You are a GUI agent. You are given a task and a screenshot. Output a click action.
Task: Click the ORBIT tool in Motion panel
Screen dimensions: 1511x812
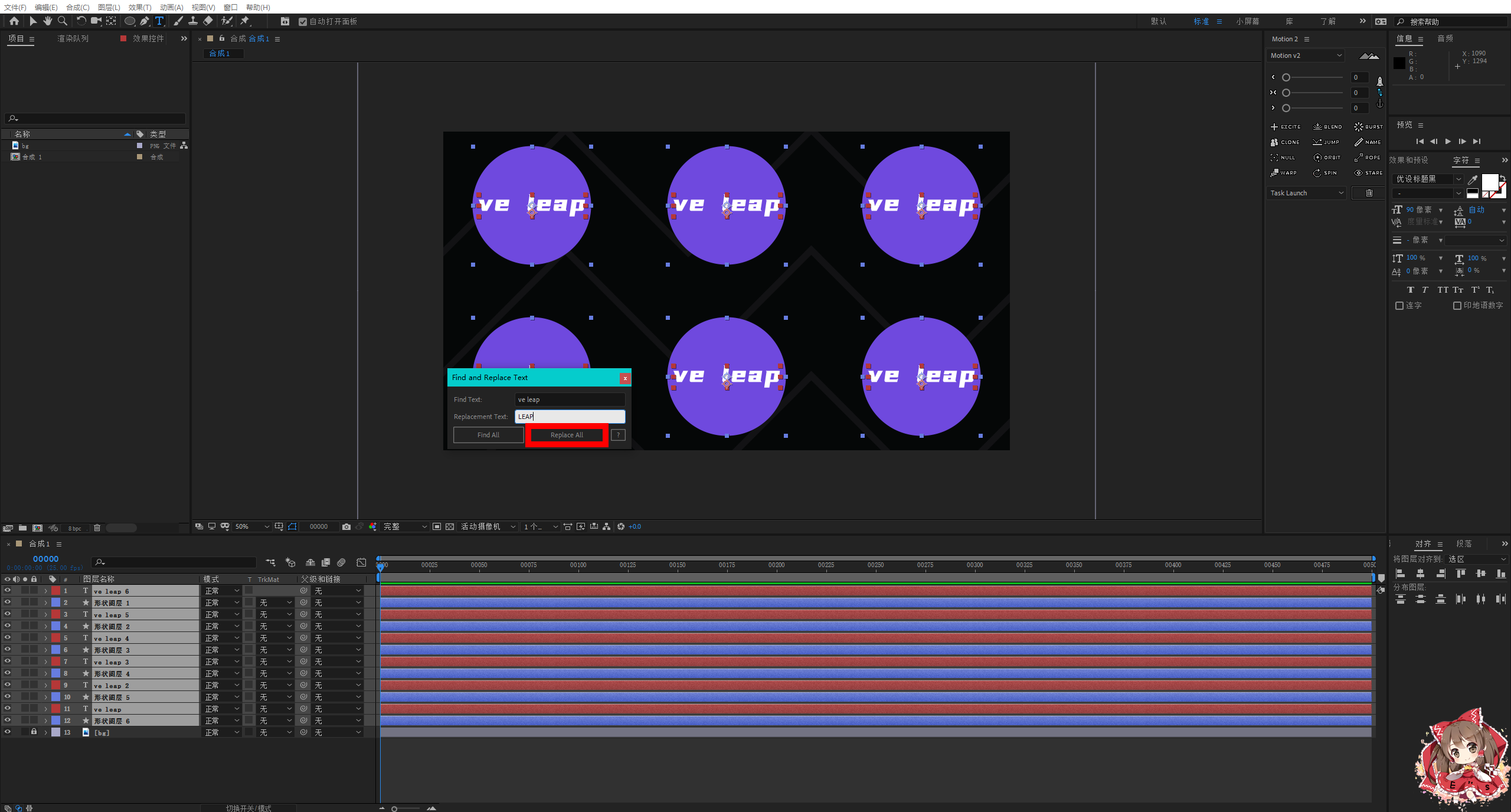(x=1327, y=158)
